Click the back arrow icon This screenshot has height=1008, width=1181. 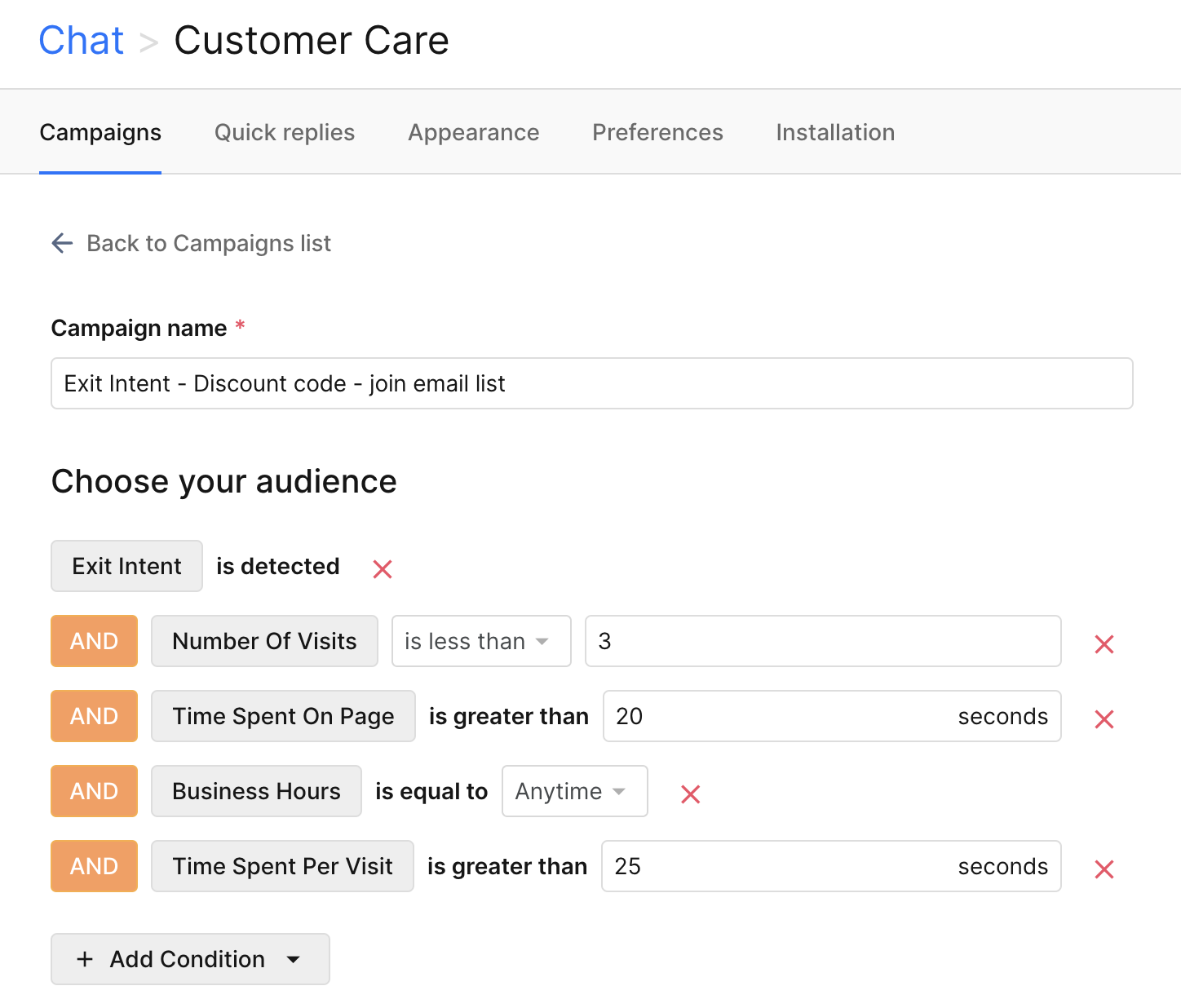coord(62,243)
